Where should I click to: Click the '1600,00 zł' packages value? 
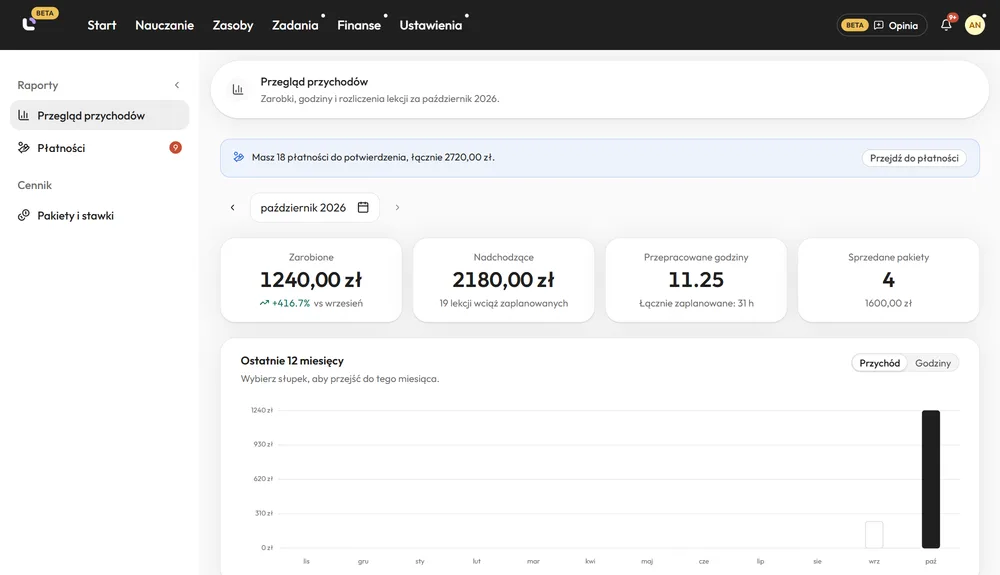pos(888,303)
